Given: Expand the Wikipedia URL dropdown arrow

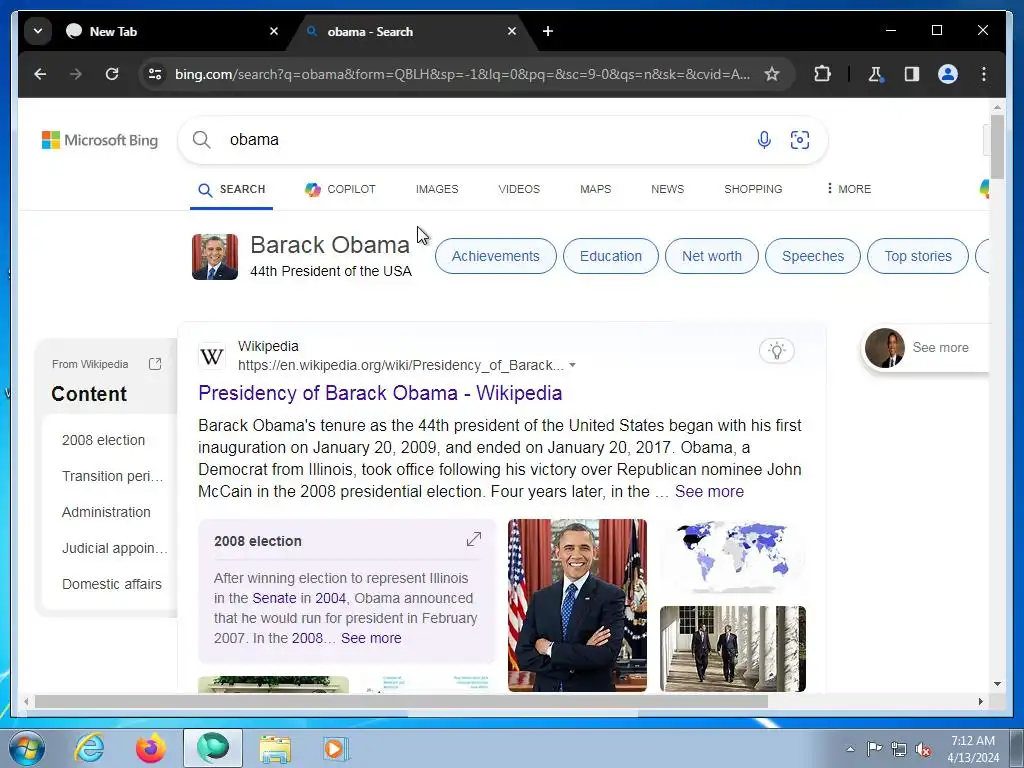Looking at the screenshot, I should pyautogui.click(x=573, y=365).
